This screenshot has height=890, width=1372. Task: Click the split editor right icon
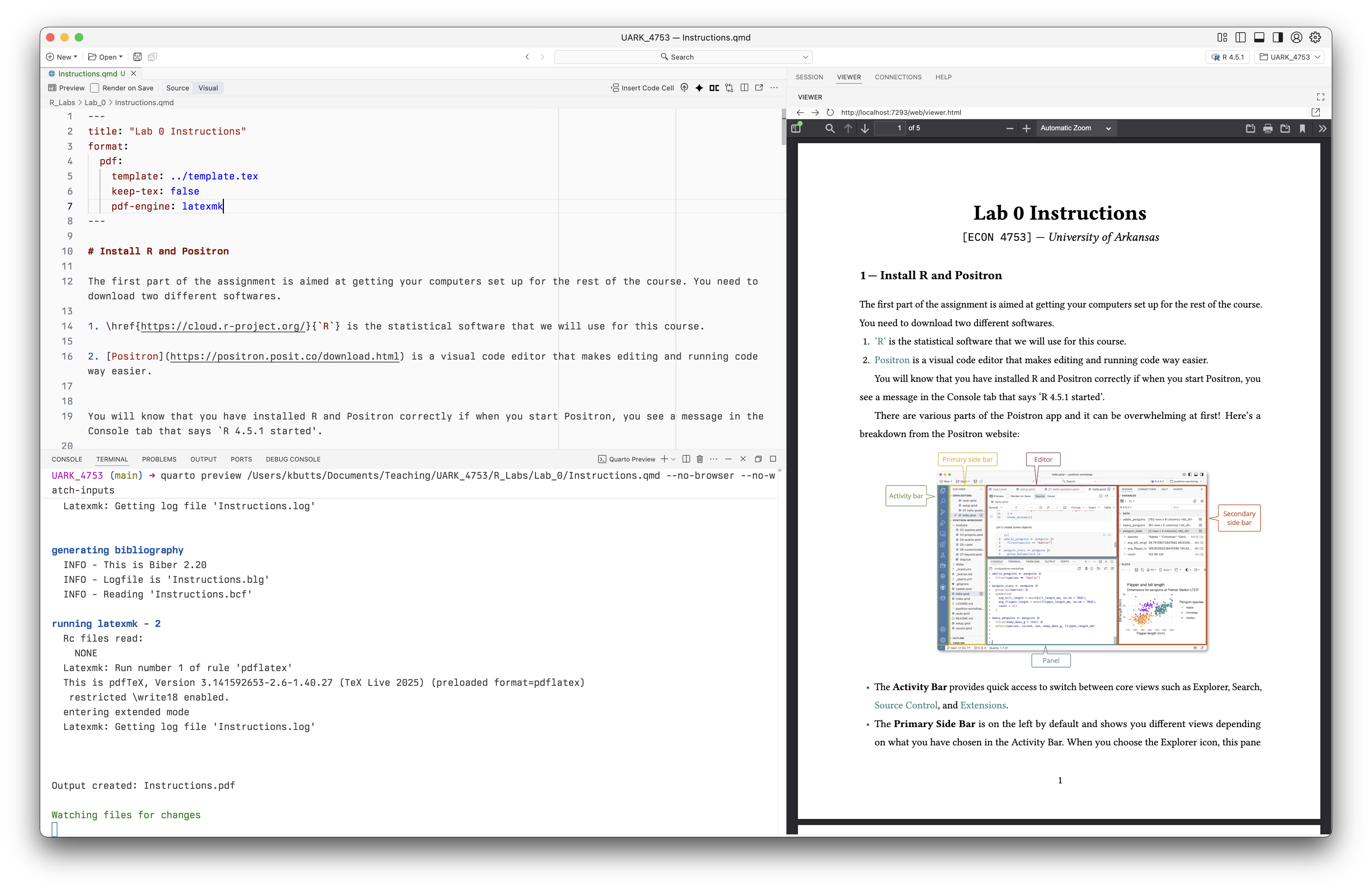[x=744, y=88]
